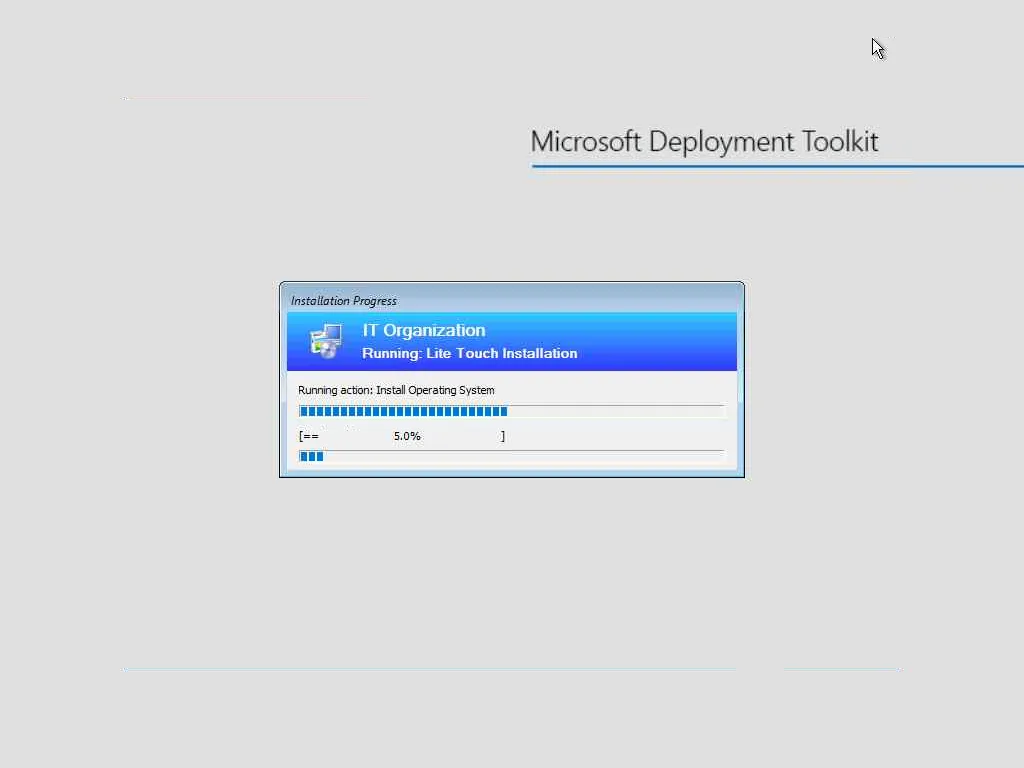Click the Installation Progress title bar
The width and height of the screenshot is (1024, 768).
[511, 300]
